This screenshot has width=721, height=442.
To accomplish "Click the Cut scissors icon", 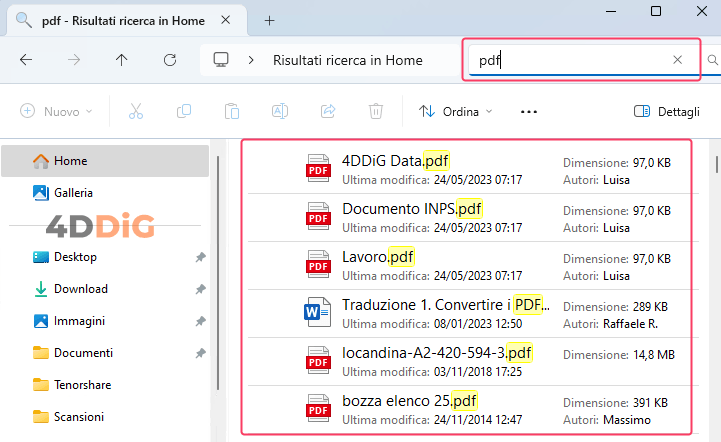I will coord(136,111).
